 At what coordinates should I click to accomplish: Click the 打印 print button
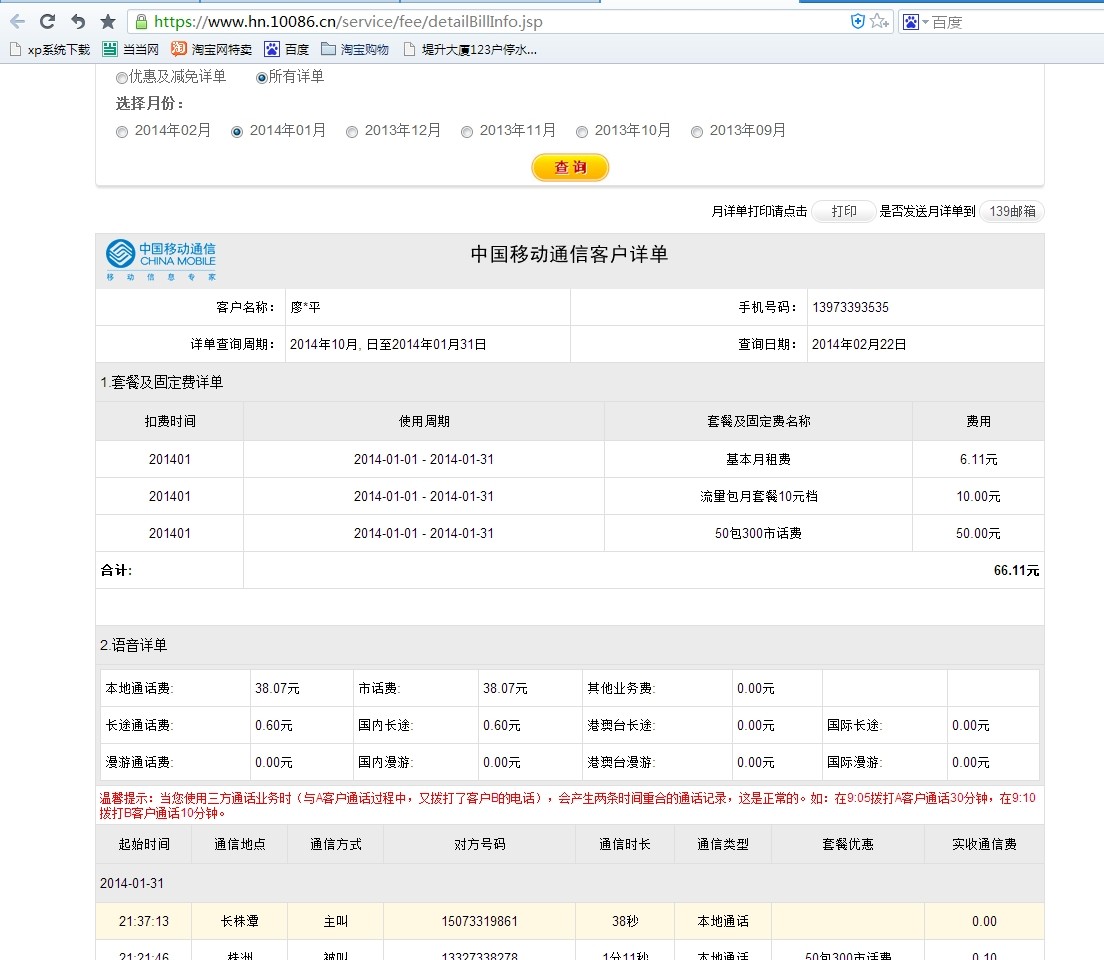tap(843, 211)
